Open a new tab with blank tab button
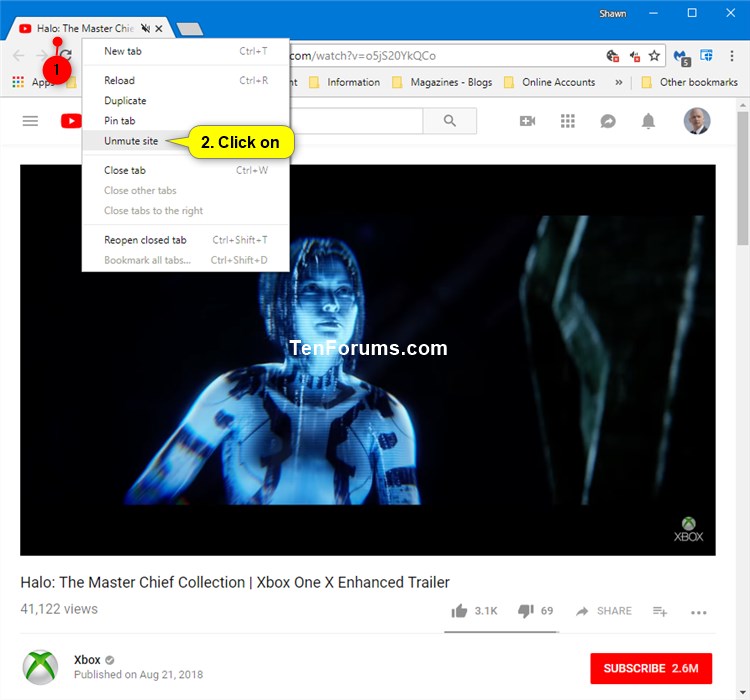Viewport: 750px width, 700px height. pyautogui.click(x=190, y=29)
